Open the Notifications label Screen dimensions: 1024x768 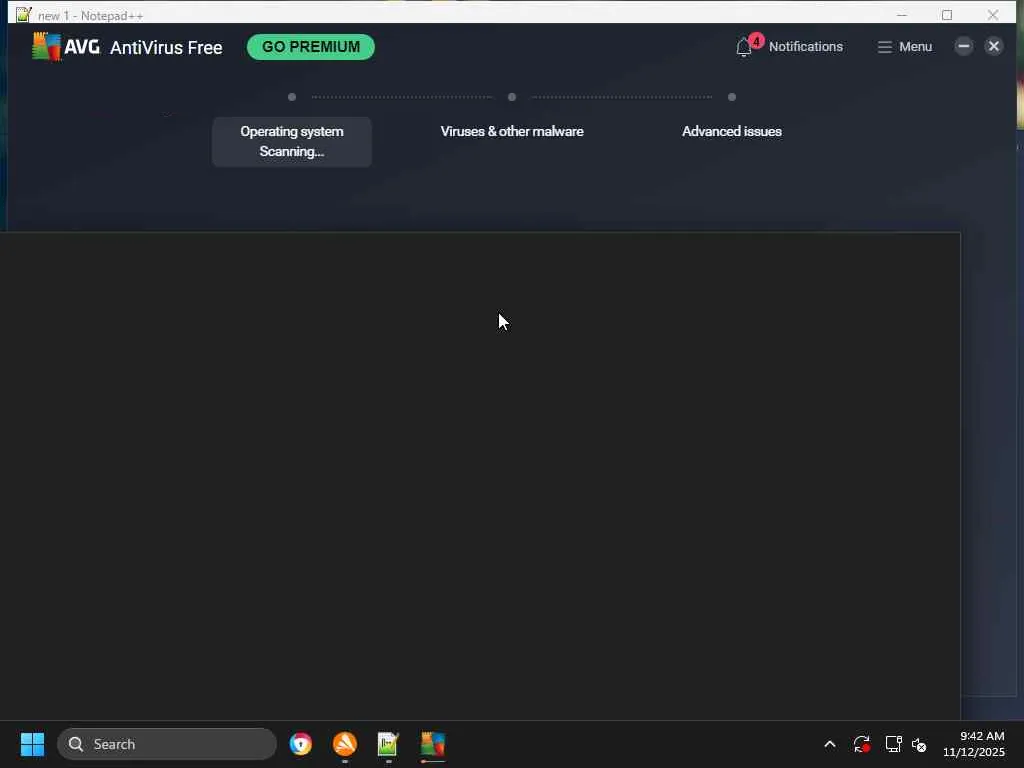pos(805,47)
